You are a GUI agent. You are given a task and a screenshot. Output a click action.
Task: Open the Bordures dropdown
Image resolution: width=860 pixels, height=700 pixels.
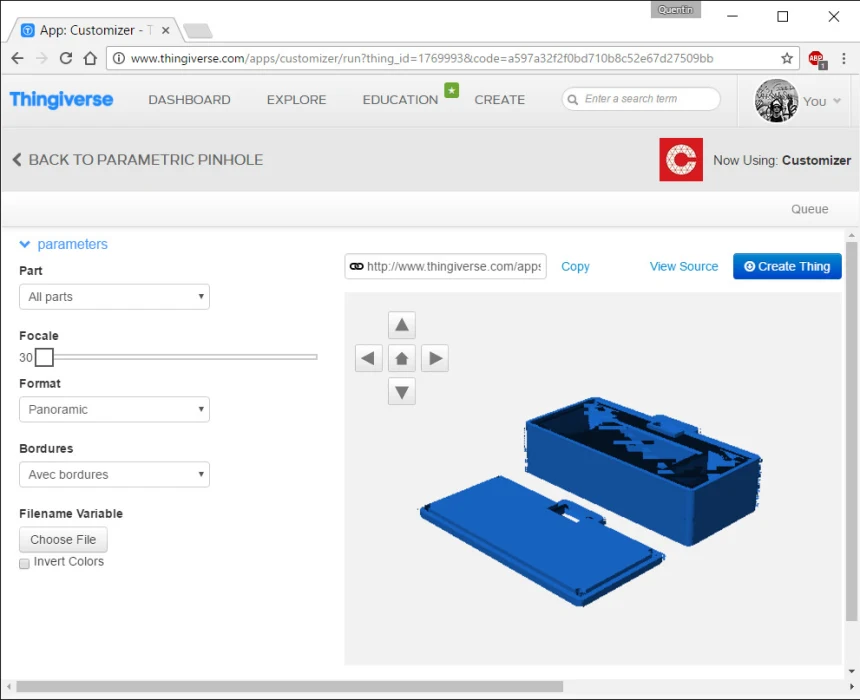click(113, 474)
